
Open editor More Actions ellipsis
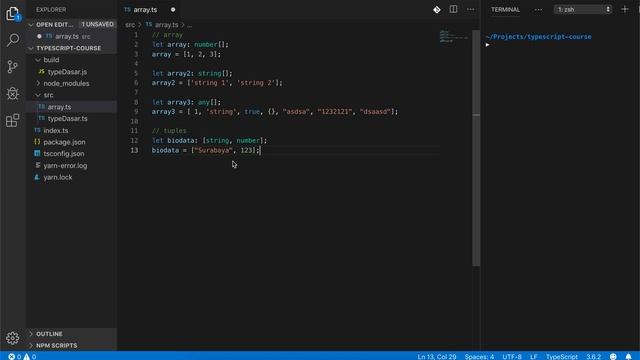pos(471,9)
